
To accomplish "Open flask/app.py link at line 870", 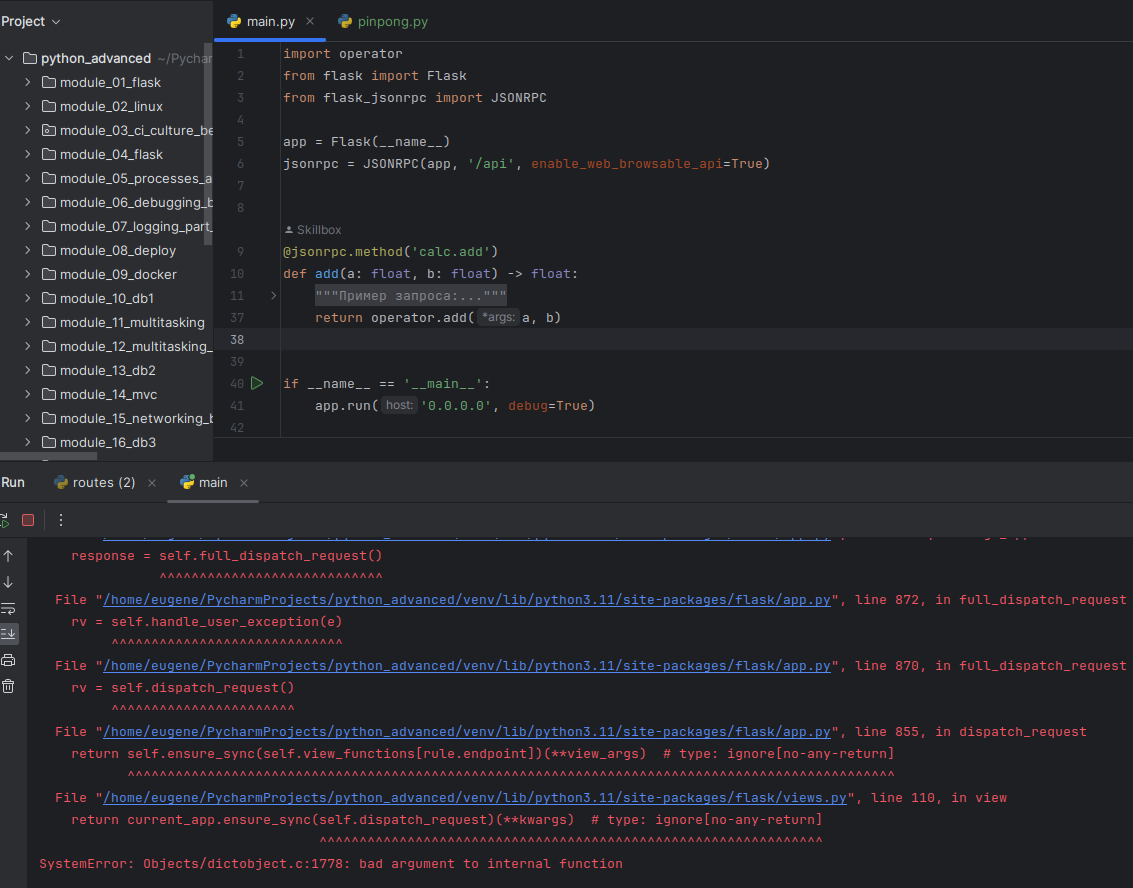I will coord(467,665).
